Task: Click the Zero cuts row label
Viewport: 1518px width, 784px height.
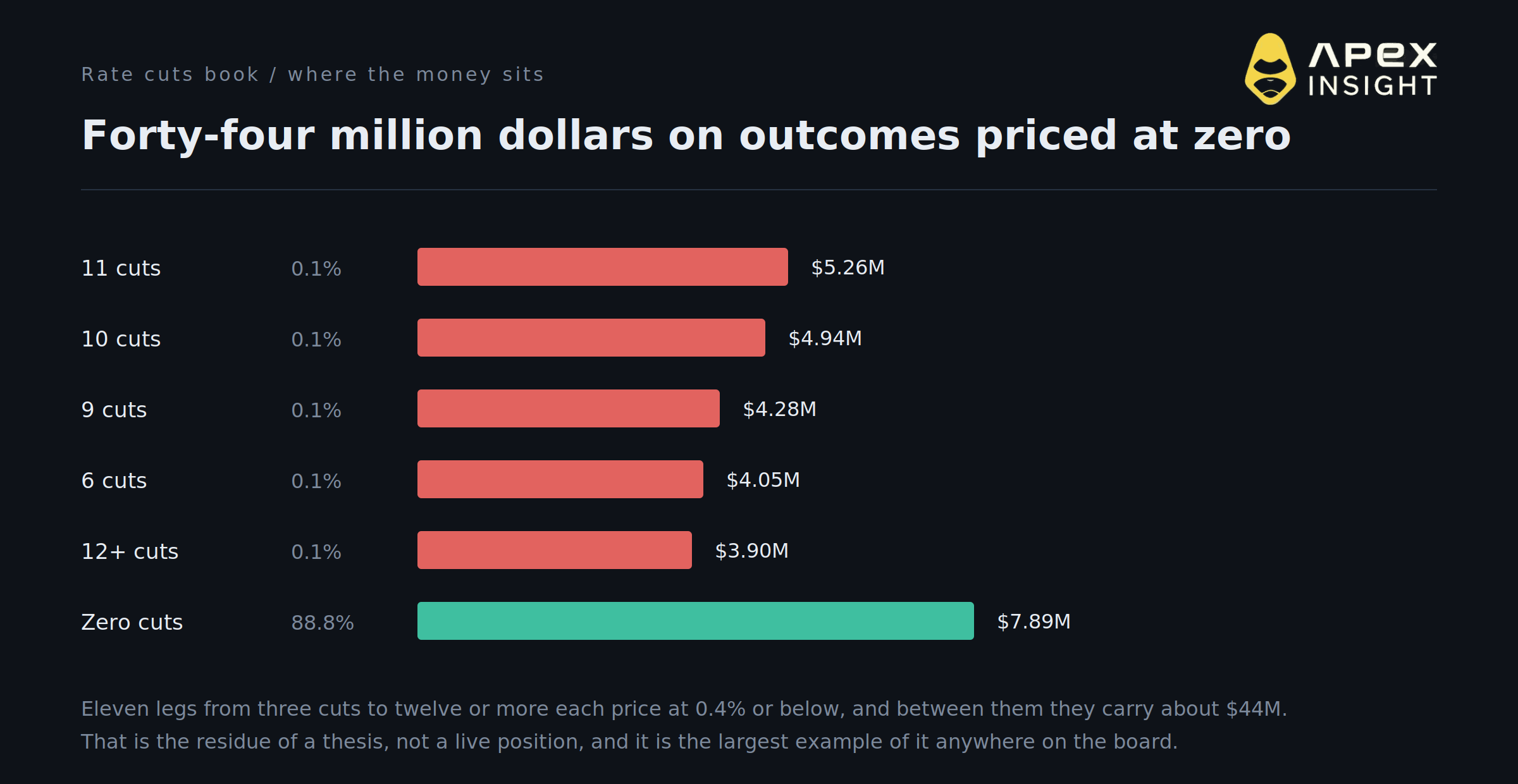Action: pyautogui.click(x=132, y=622)
